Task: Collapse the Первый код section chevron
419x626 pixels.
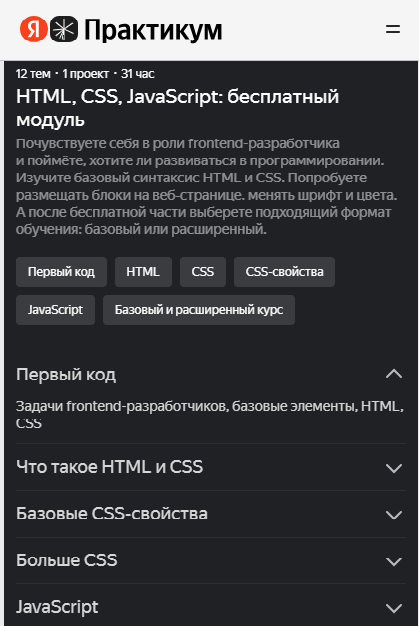Action: click(394, 374)
